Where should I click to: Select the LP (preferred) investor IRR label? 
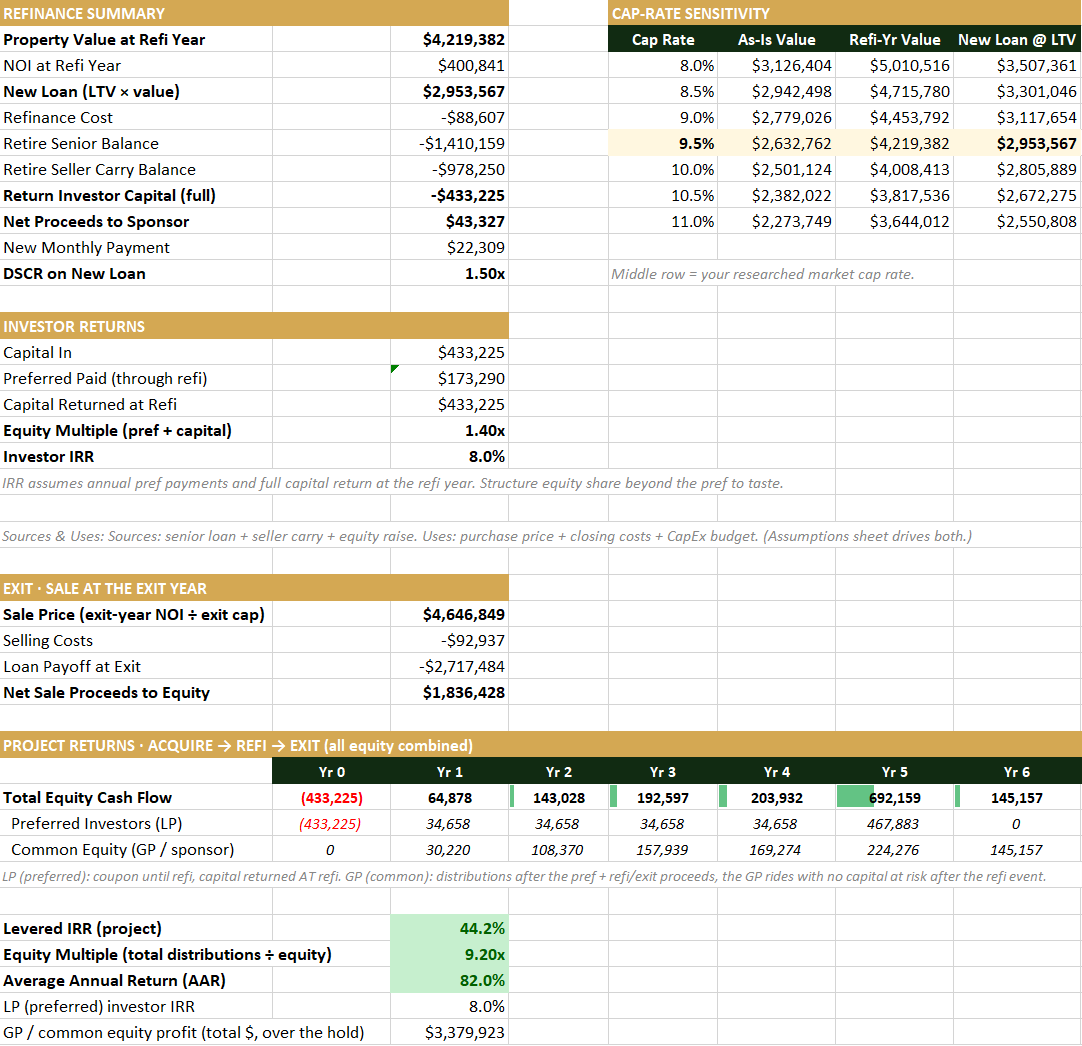pos(99,1007)
